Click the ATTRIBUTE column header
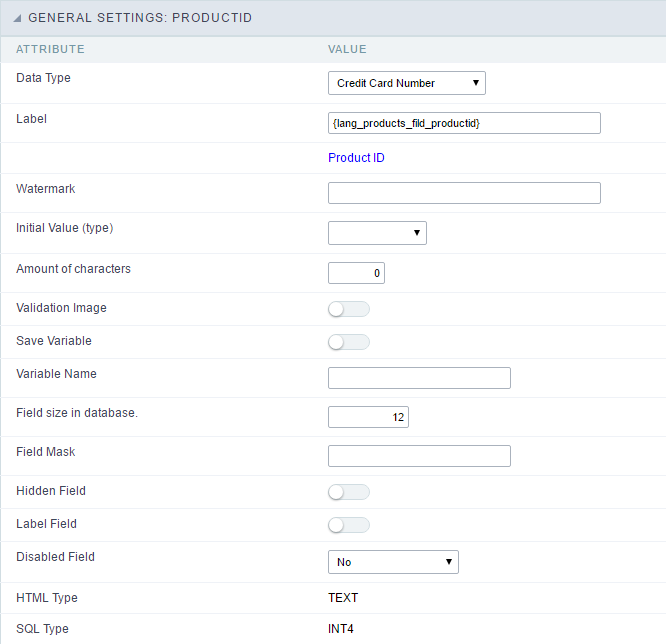 point(50,49)
